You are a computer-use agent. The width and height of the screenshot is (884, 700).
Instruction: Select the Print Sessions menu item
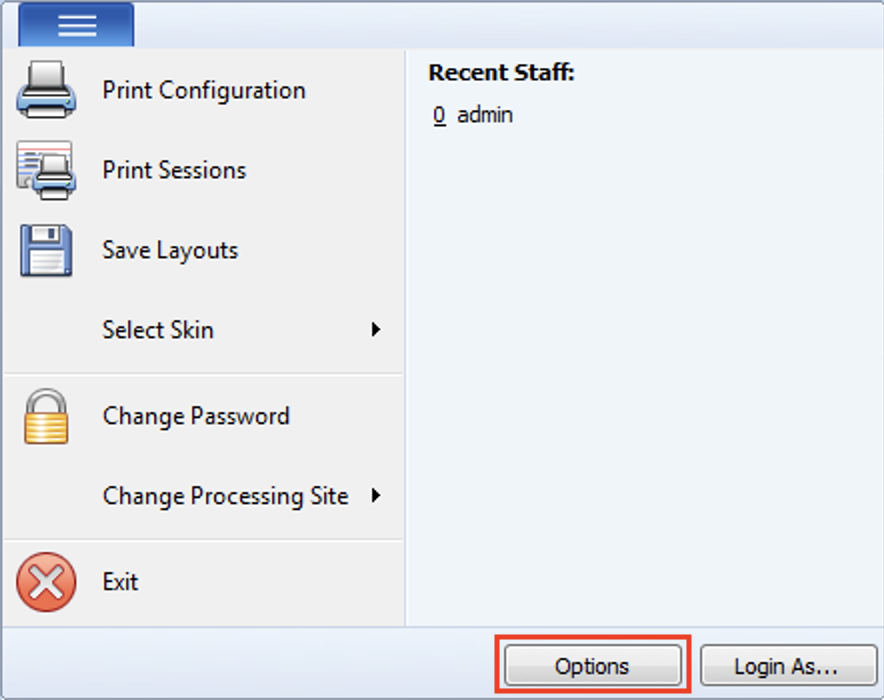click(x=172, y=170)
